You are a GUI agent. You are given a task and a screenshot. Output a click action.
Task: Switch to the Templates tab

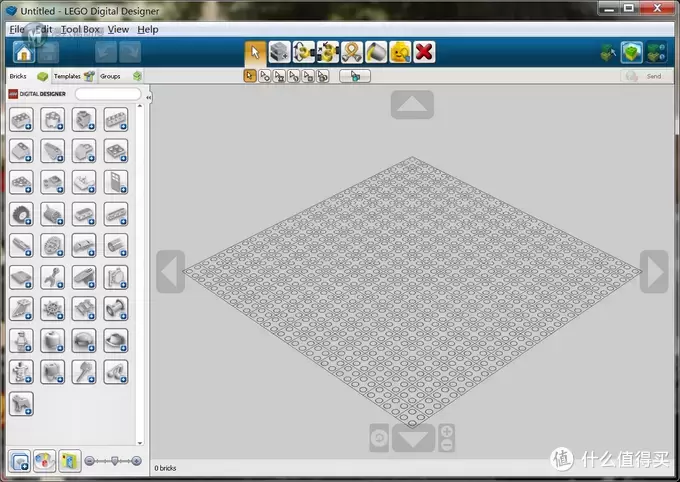74,76
